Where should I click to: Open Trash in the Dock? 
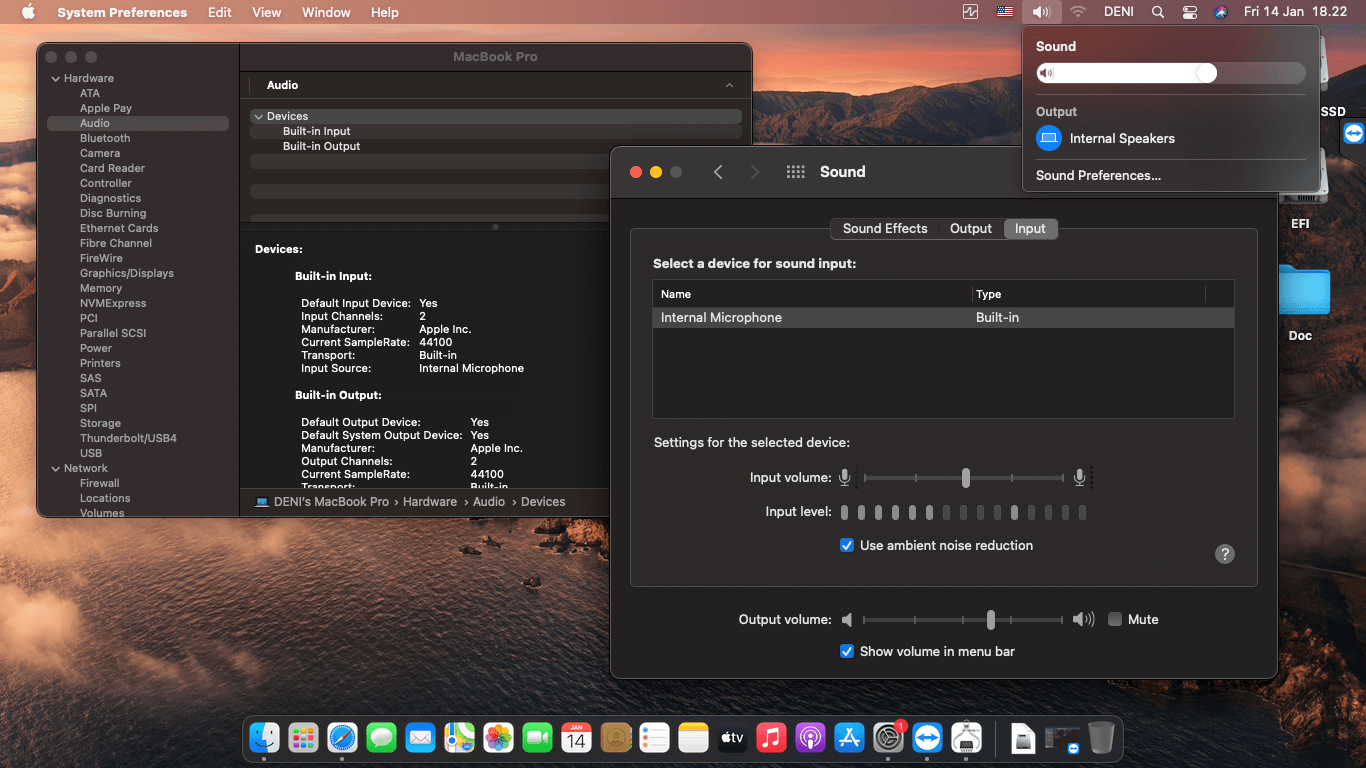pyautogui.click(x=1101, y=738)
